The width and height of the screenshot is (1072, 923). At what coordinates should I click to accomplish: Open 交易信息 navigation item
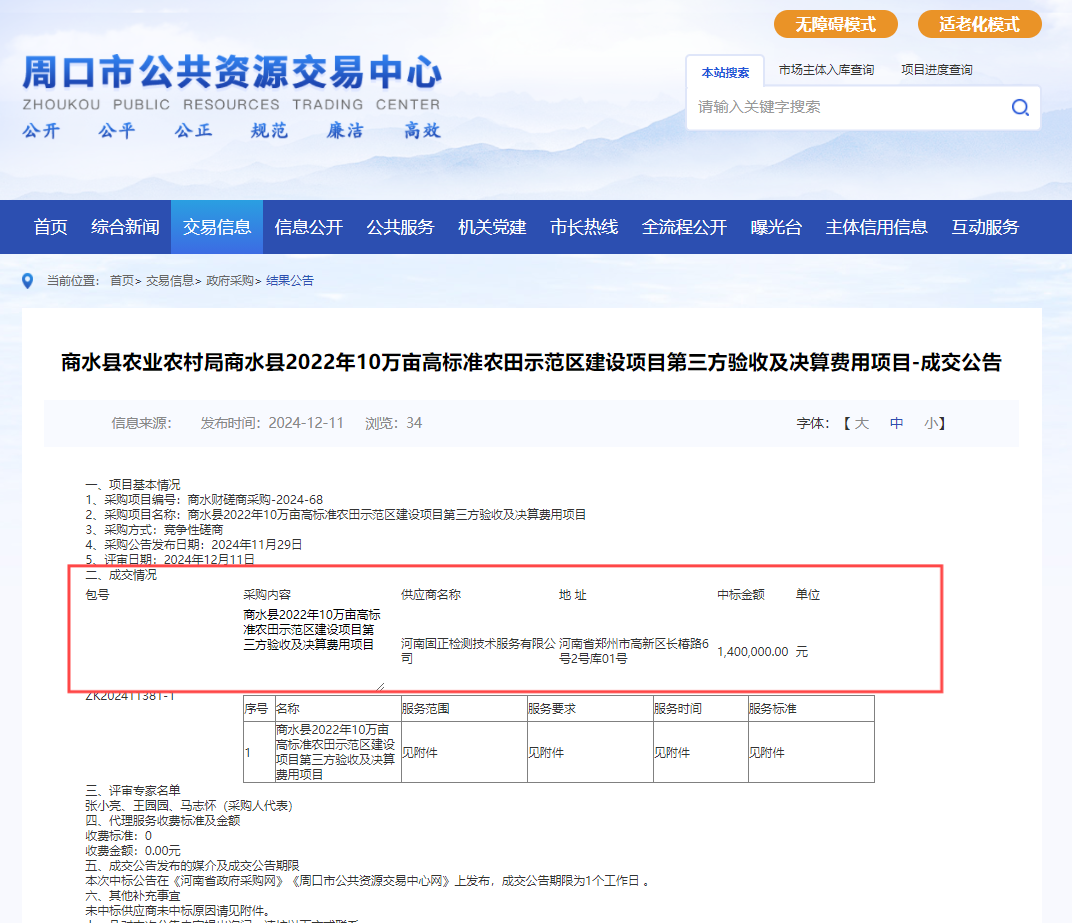pyautogui.click(x=217, y=227)
